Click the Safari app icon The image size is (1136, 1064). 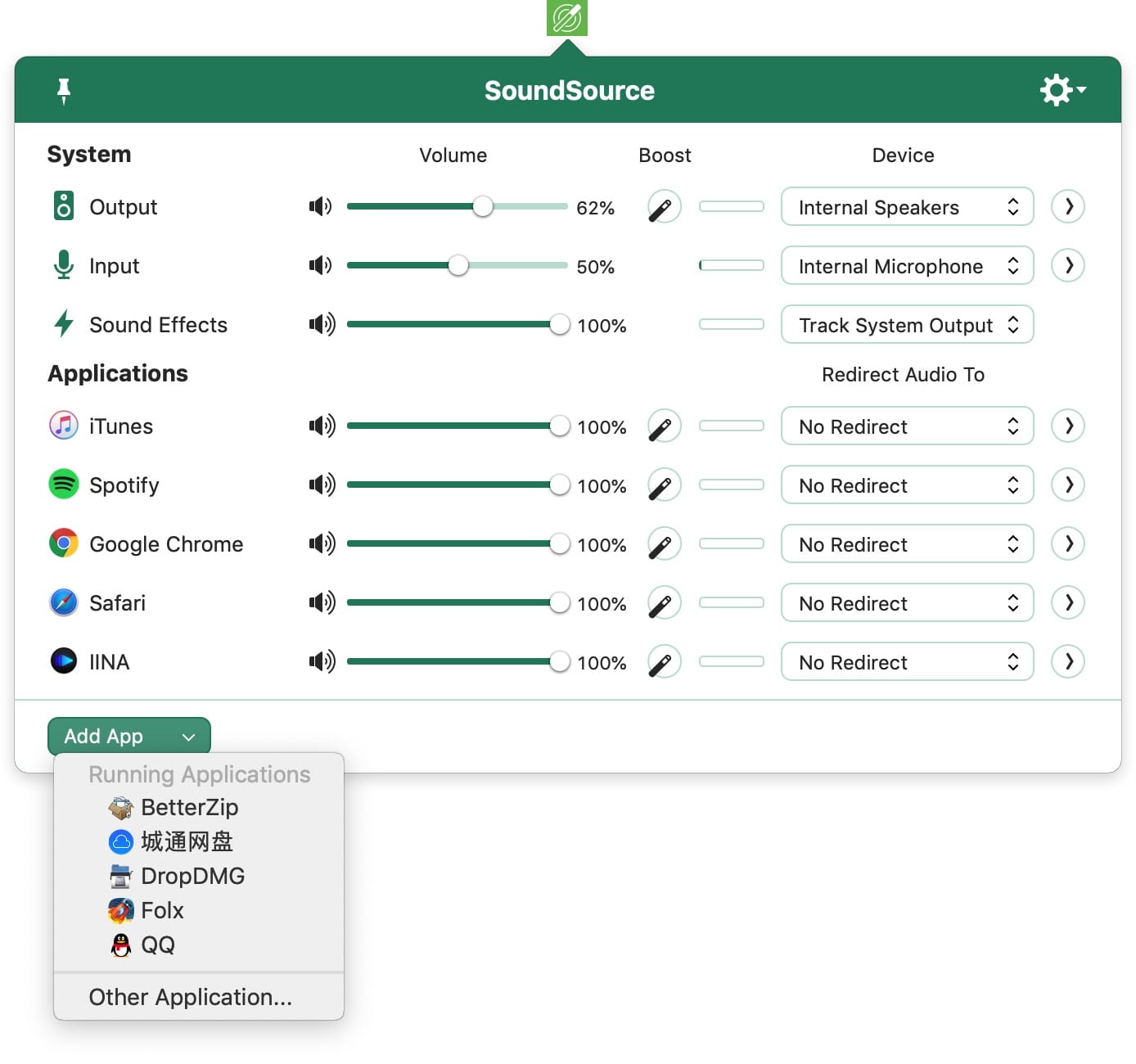pos(63,603)
